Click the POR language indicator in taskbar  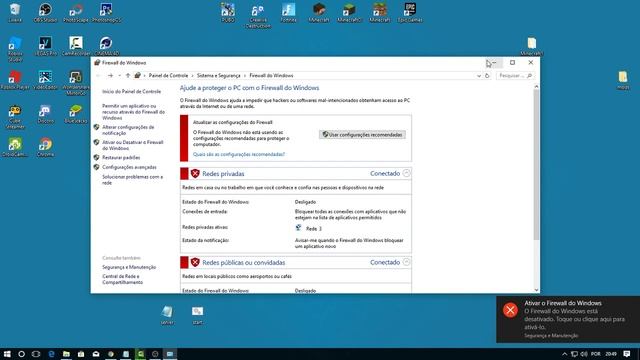coord(596,354)
